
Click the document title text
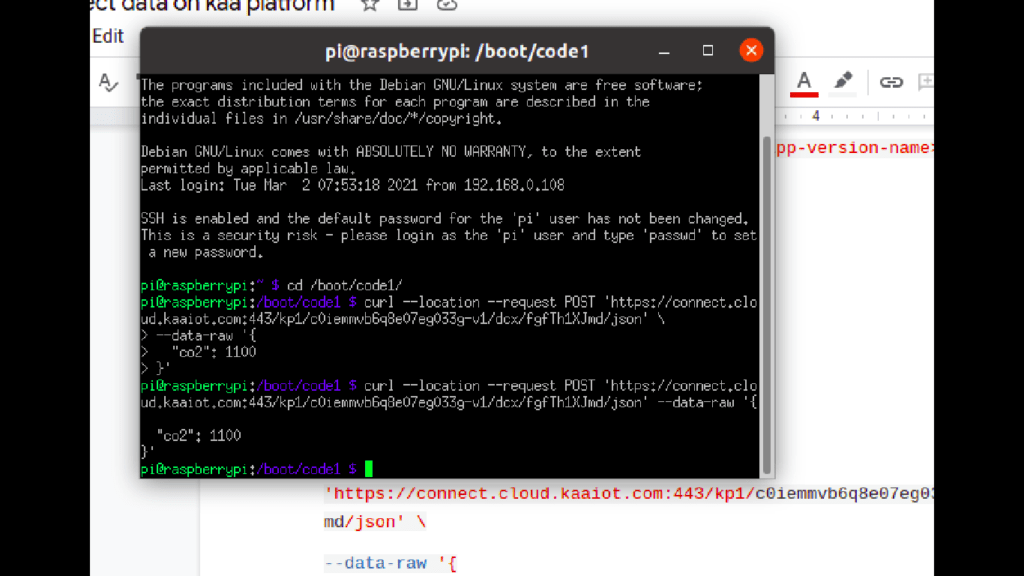212,6
